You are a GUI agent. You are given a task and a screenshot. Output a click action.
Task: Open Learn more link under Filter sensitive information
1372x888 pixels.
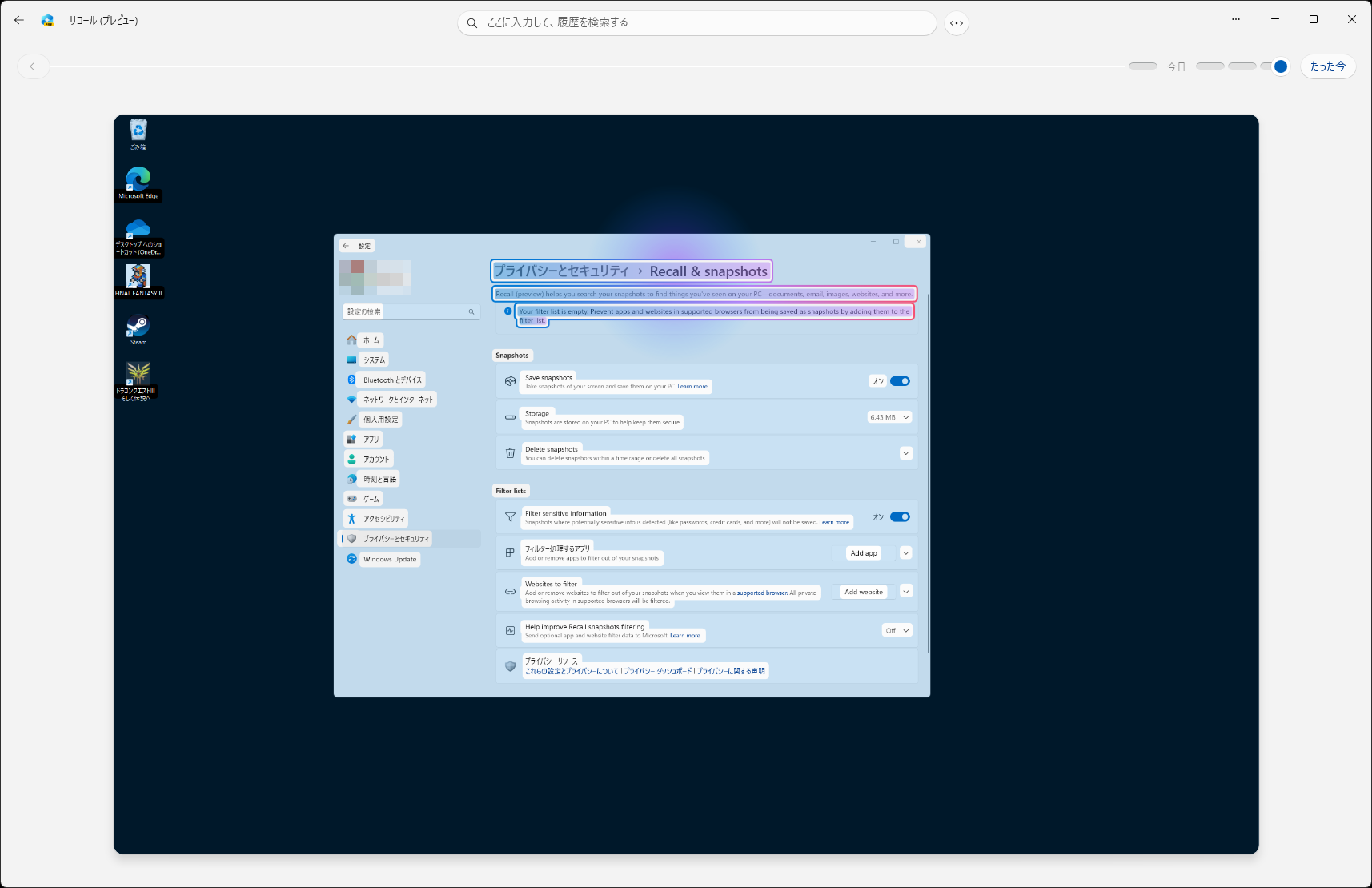pos(834,522)
